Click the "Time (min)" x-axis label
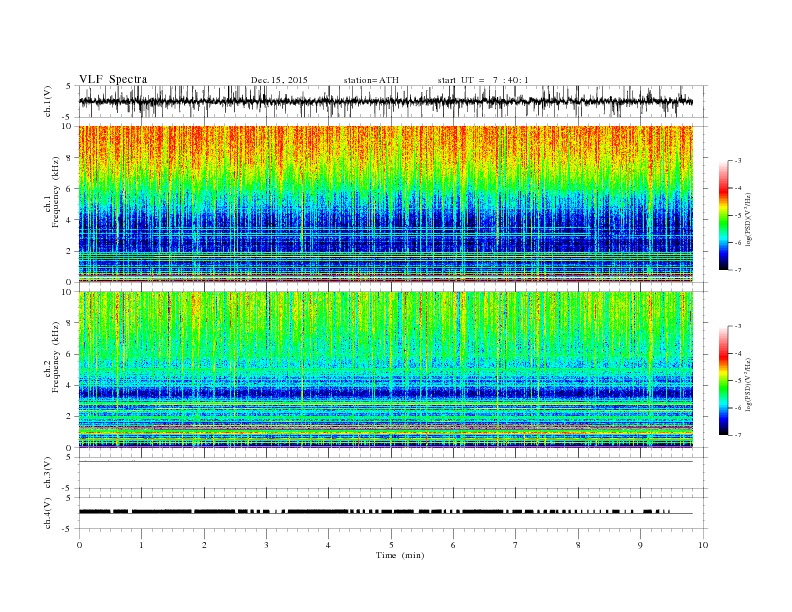The height and width of the screenshot is (612, 792). (x=400, y=555)
